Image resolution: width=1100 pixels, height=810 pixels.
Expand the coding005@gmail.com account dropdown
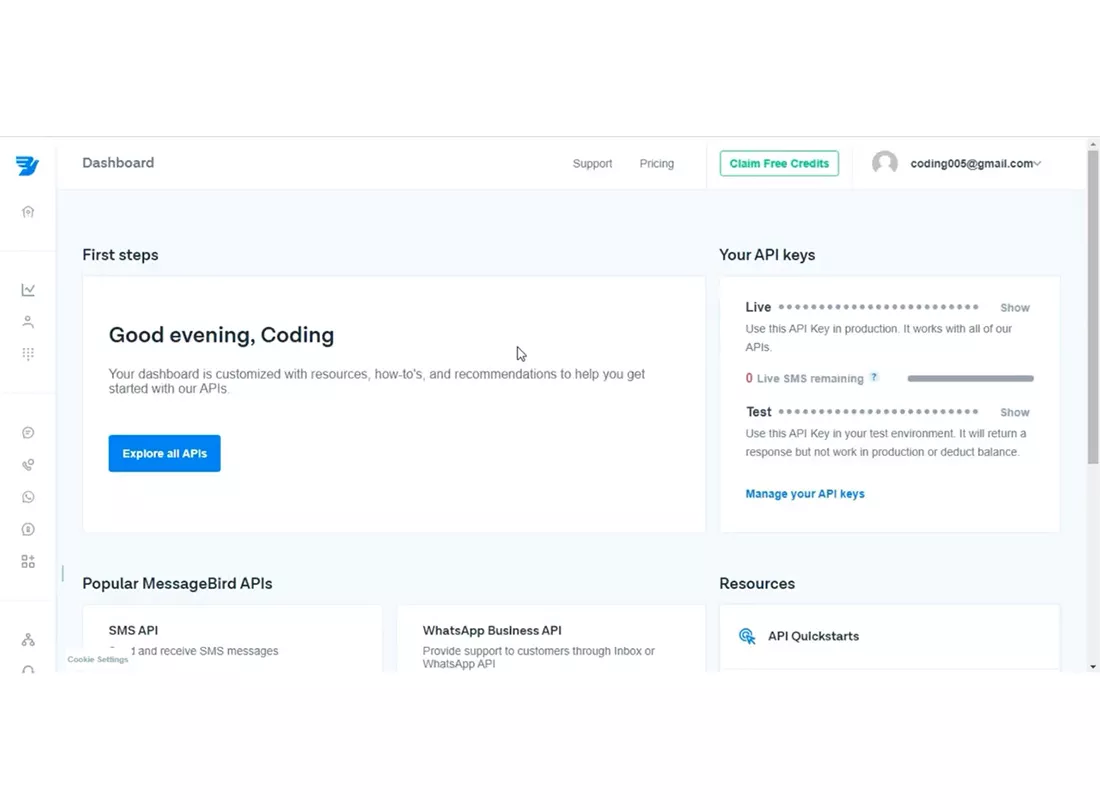click(x=975, y=163)
